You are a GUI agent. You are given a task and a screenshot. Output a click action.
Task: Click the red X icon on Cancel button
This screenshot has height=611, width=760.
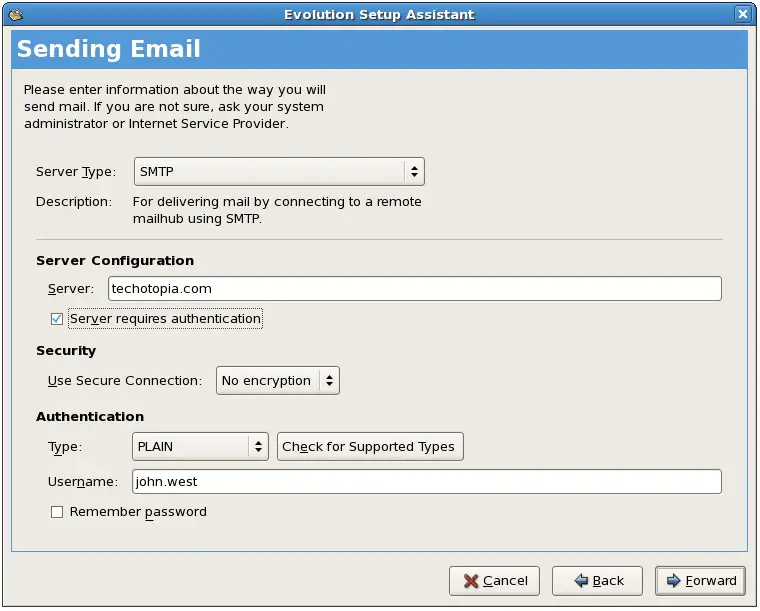click(x=470, y=581)
